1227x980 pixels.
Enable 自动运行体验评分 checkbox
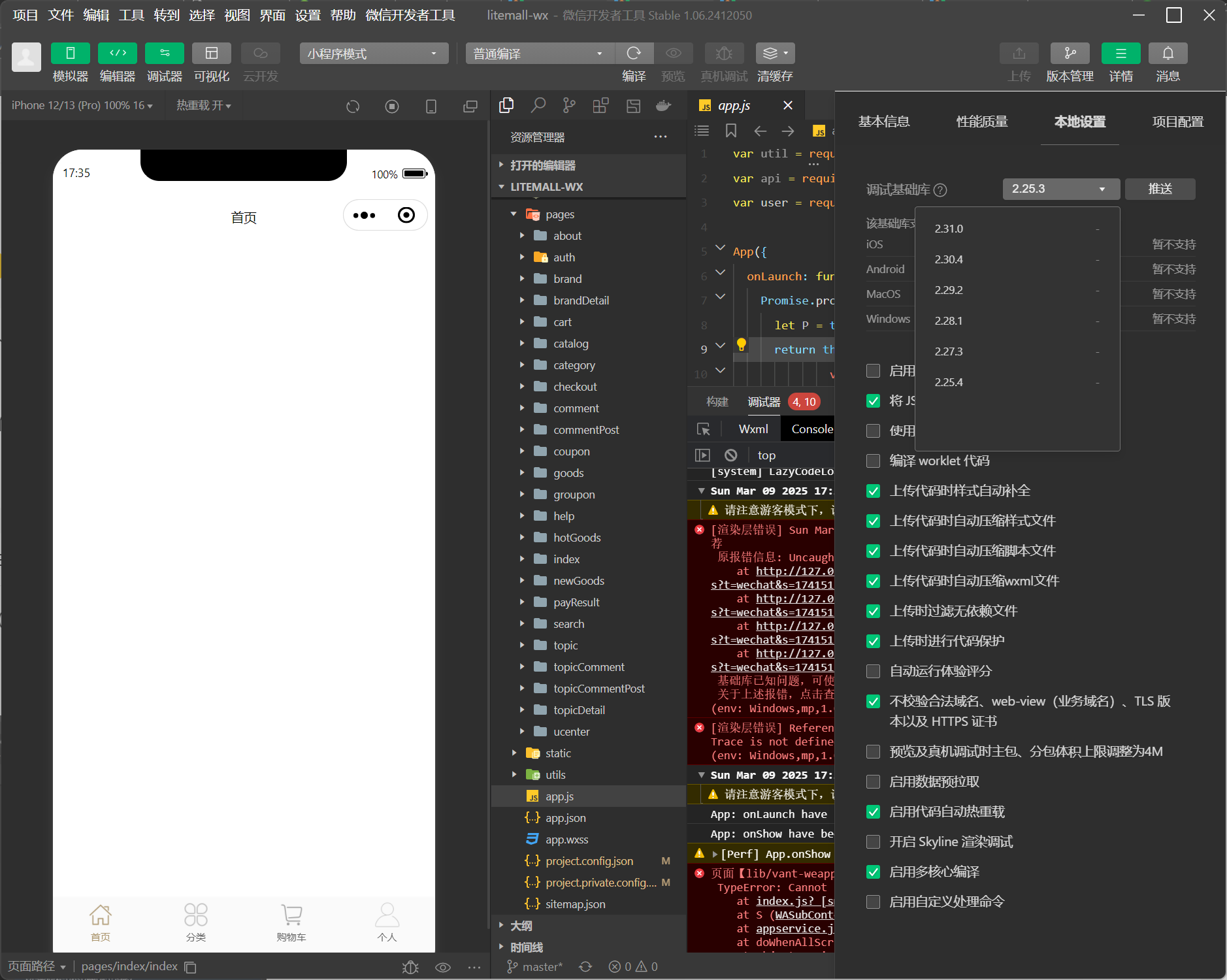pyautogui.click(x=874, y=672)
